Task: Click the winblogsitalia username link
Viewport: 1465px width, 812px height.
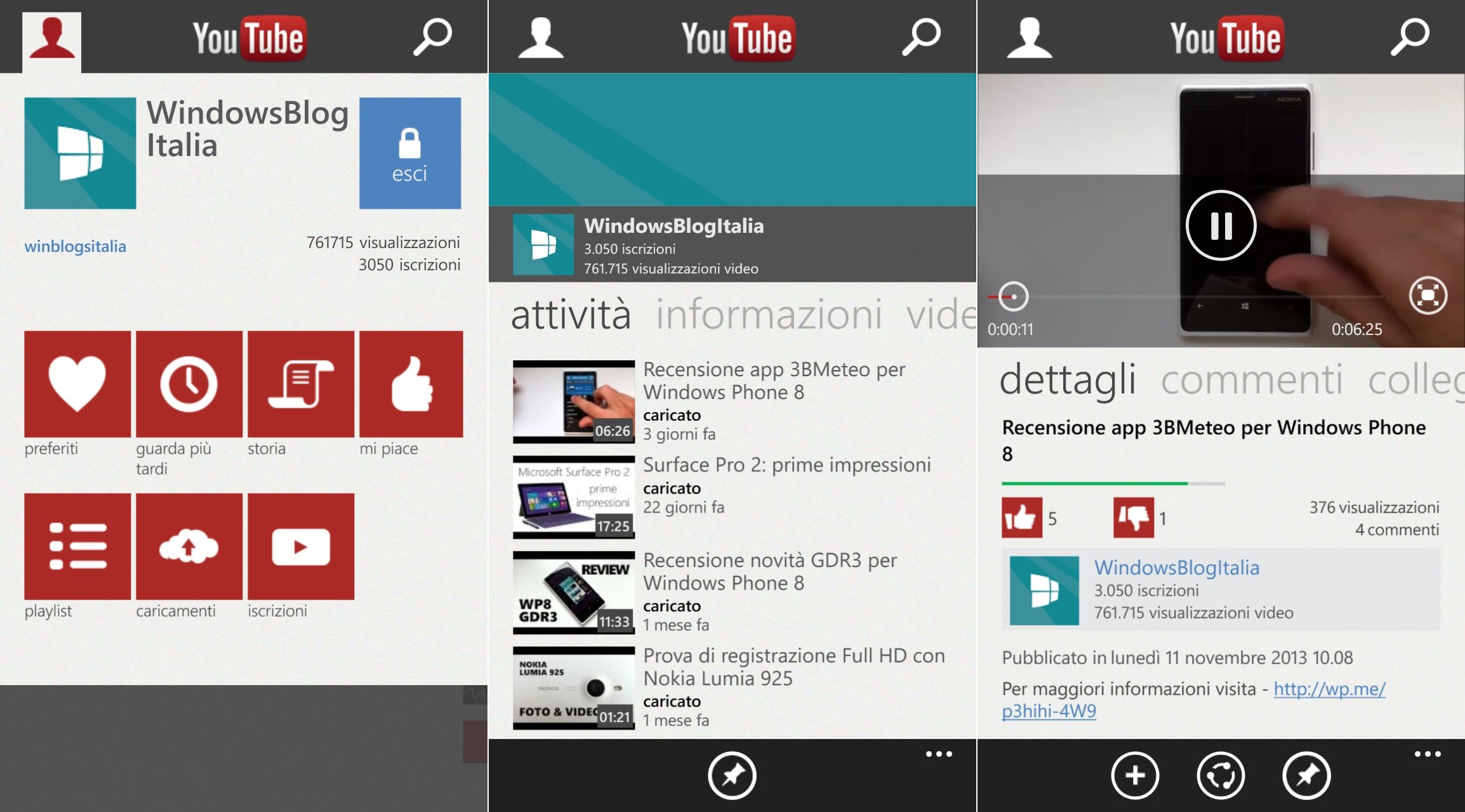Action: [75, 246]
